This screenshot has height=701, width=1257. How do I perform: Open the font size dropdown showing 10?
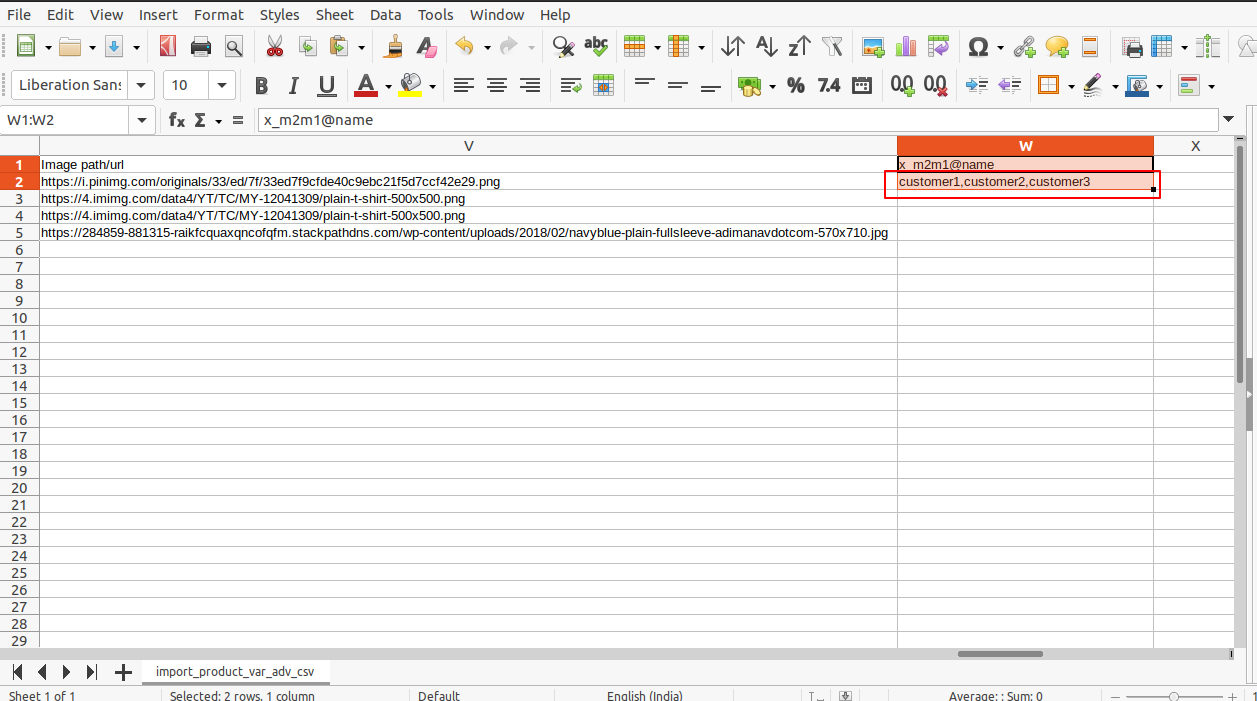click(x=222, y=86)
